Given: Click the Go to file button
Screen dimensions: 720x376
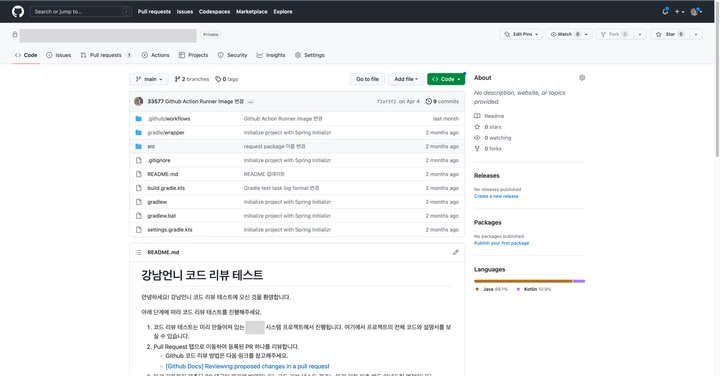Looking at the screenshot, I should (x=367, y=79).
